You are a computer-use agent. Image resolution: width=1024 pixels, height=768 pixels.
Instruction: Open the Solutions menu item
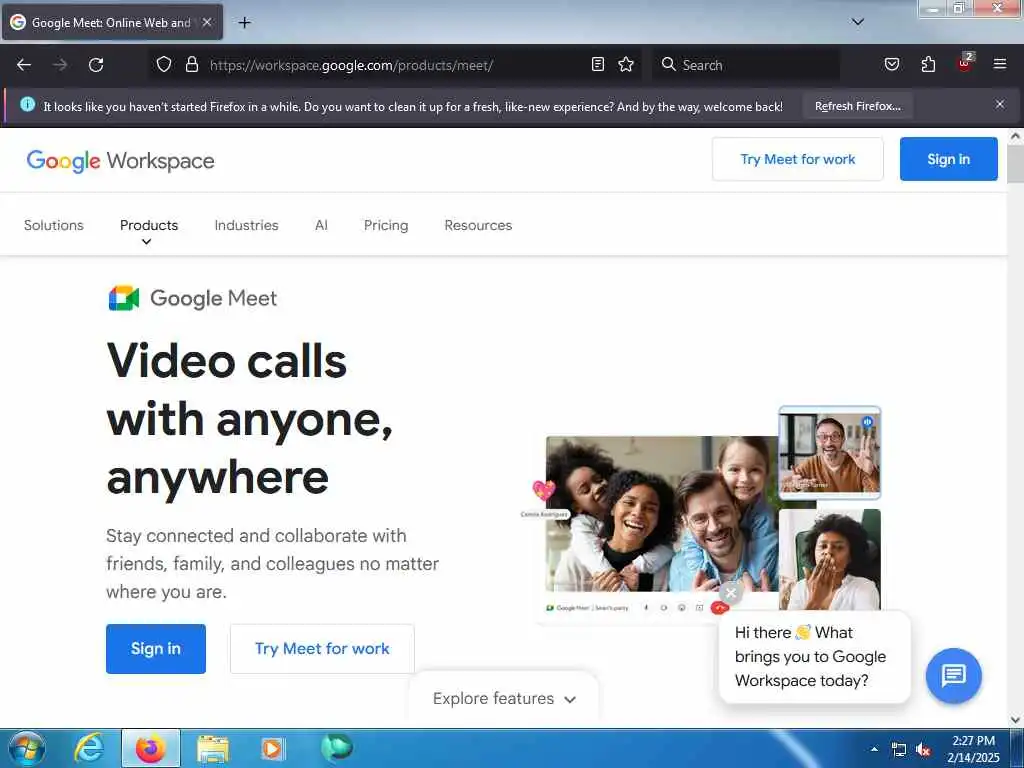pos(54,225)
